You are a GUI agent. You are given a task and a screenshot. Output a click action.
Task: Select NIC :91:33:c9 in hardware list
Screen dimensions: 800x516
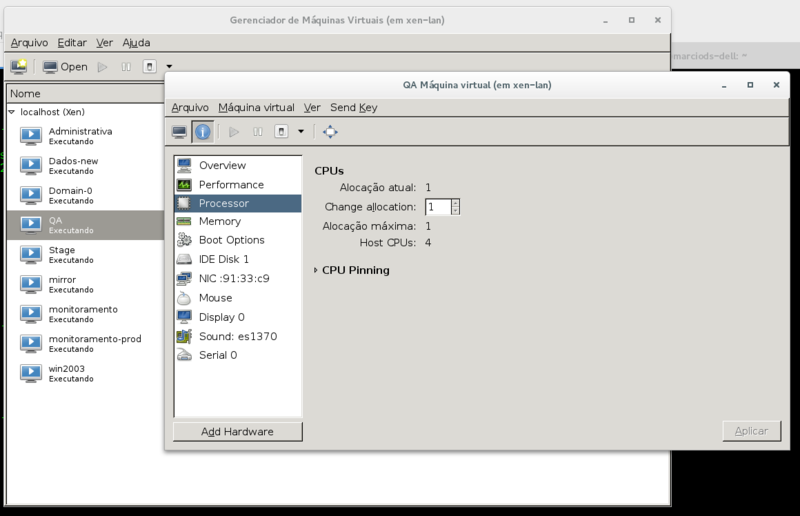point(238,278)
